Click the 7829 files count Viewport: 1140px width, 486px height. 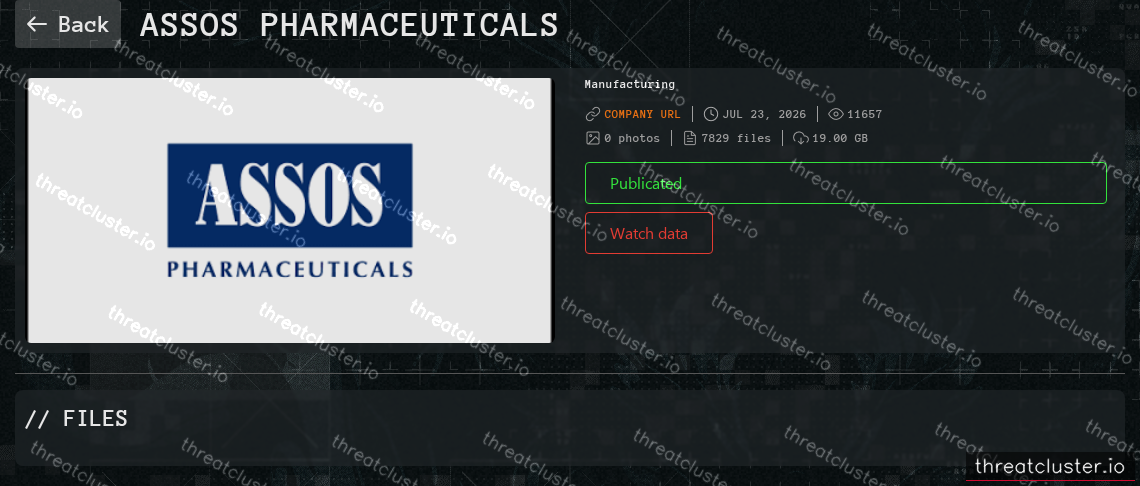(736, 138)
